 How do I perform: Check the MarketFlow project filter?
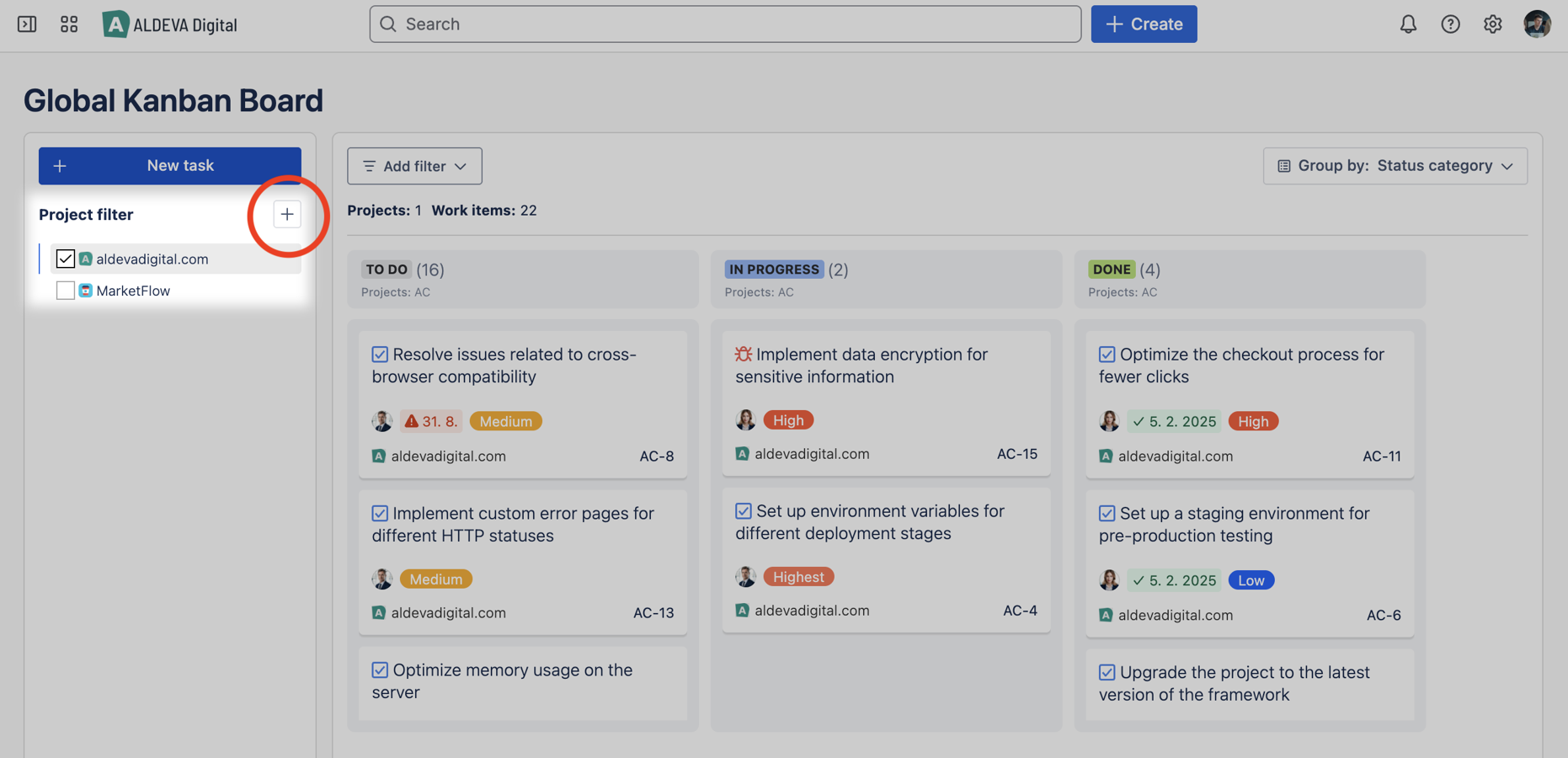coord(66,291)
